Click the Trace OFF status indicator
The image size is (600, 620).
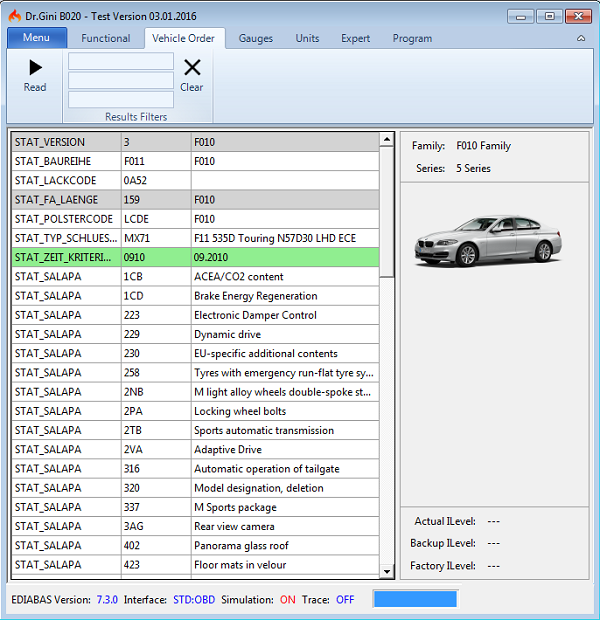345,600
